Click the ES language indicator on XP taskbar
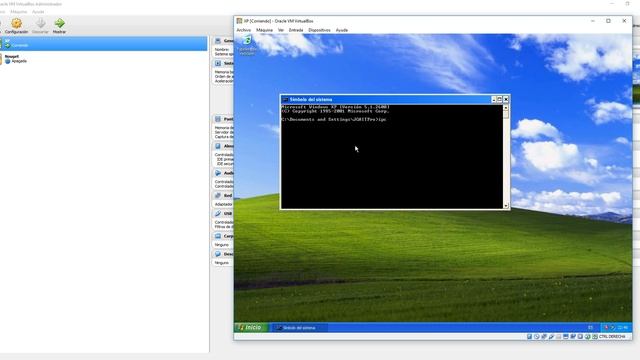This screenshot has width=640, height=360. 590,327
